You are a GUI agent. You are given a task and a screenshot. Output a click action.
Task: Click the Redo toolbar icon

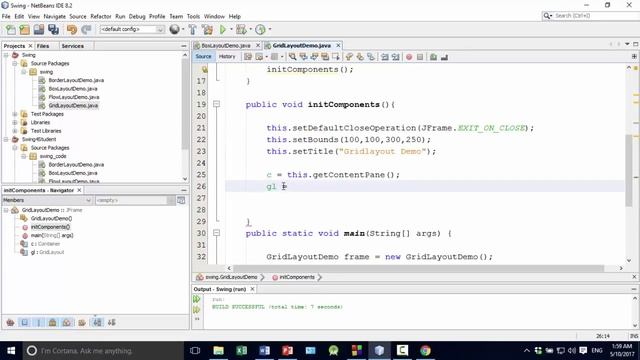click(x=86, y=29)
